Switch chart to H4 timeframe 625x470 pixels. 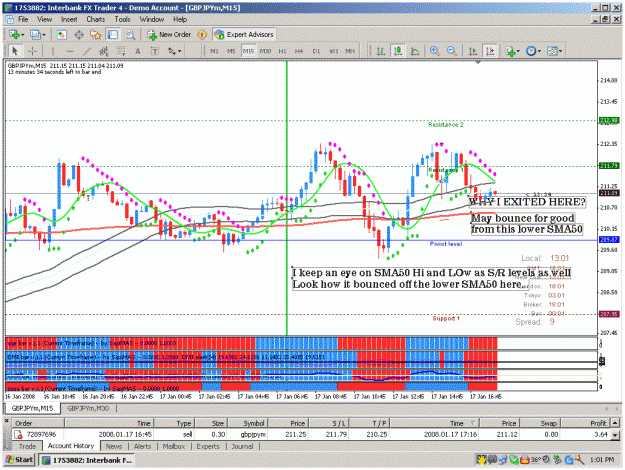299,51
